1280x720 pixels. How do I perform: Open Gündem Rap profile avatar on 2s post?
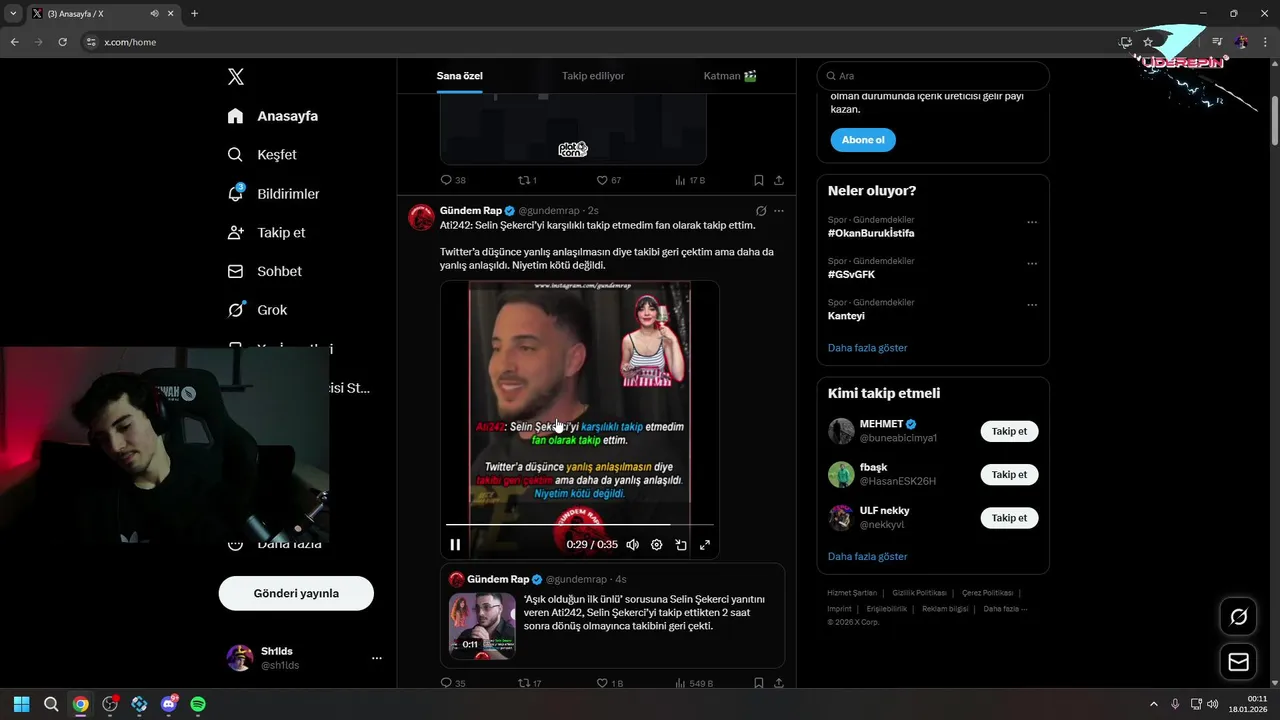421,218
